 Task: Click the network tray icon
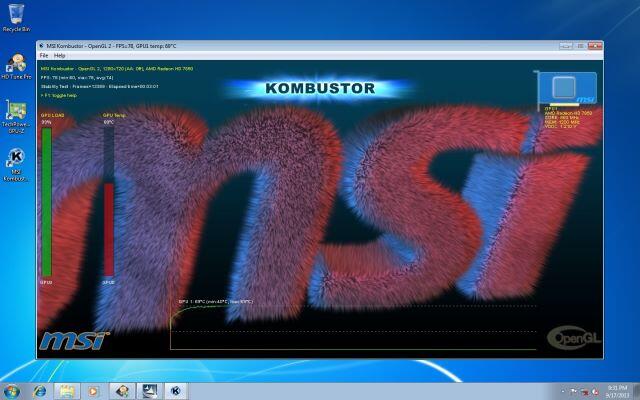click(584, 392)
